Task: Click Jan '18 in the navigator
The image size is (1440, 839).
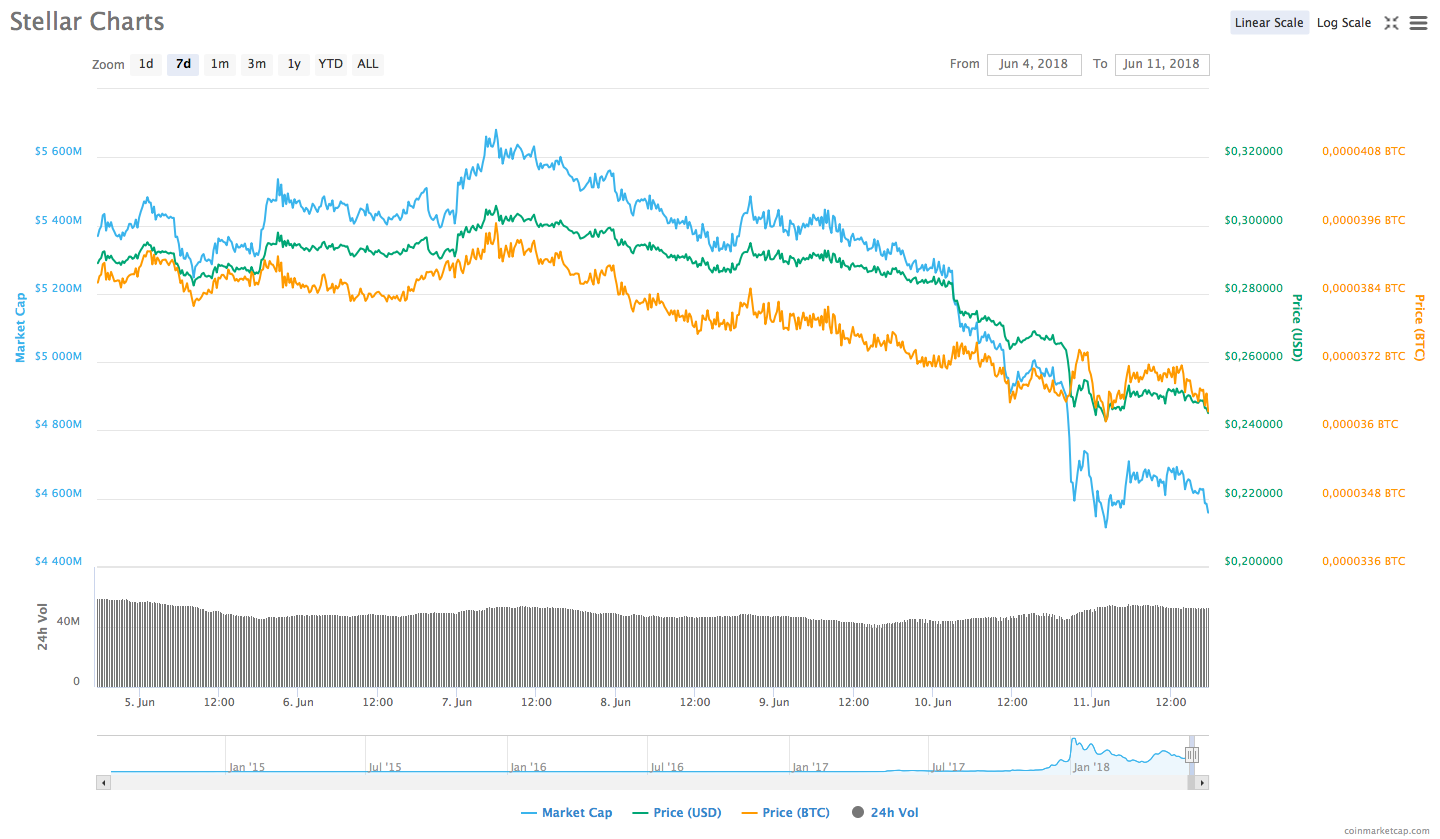Action: tap(1090, 767)
